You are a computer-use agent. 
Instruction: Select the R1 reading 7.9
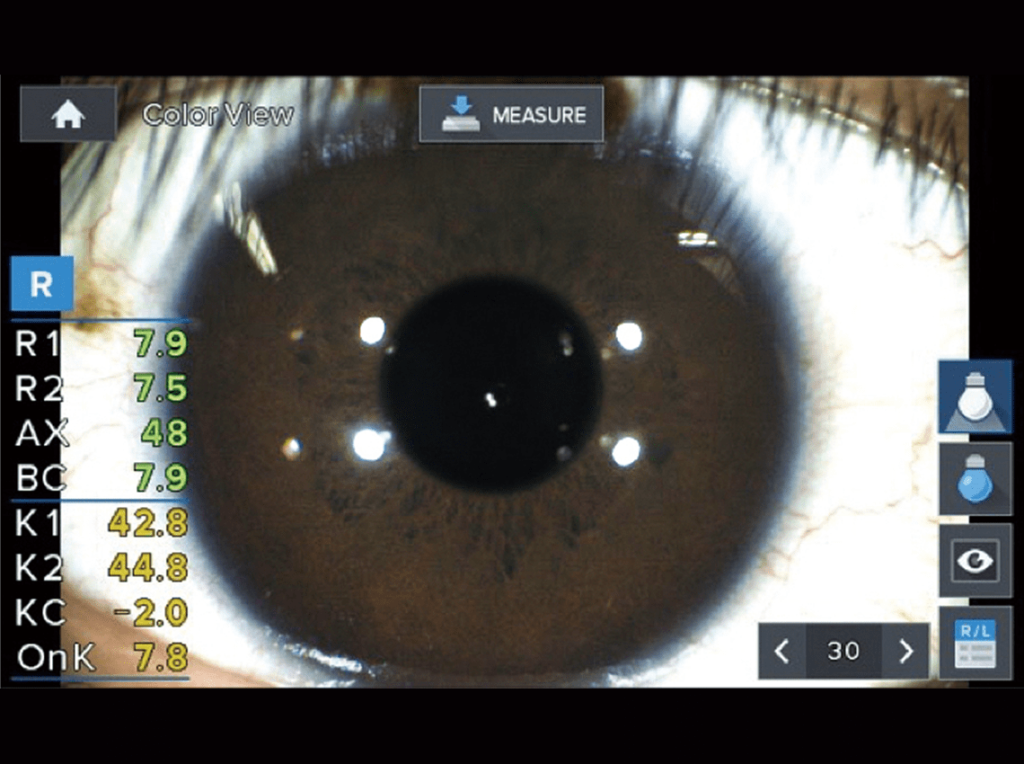pos(160,344)
